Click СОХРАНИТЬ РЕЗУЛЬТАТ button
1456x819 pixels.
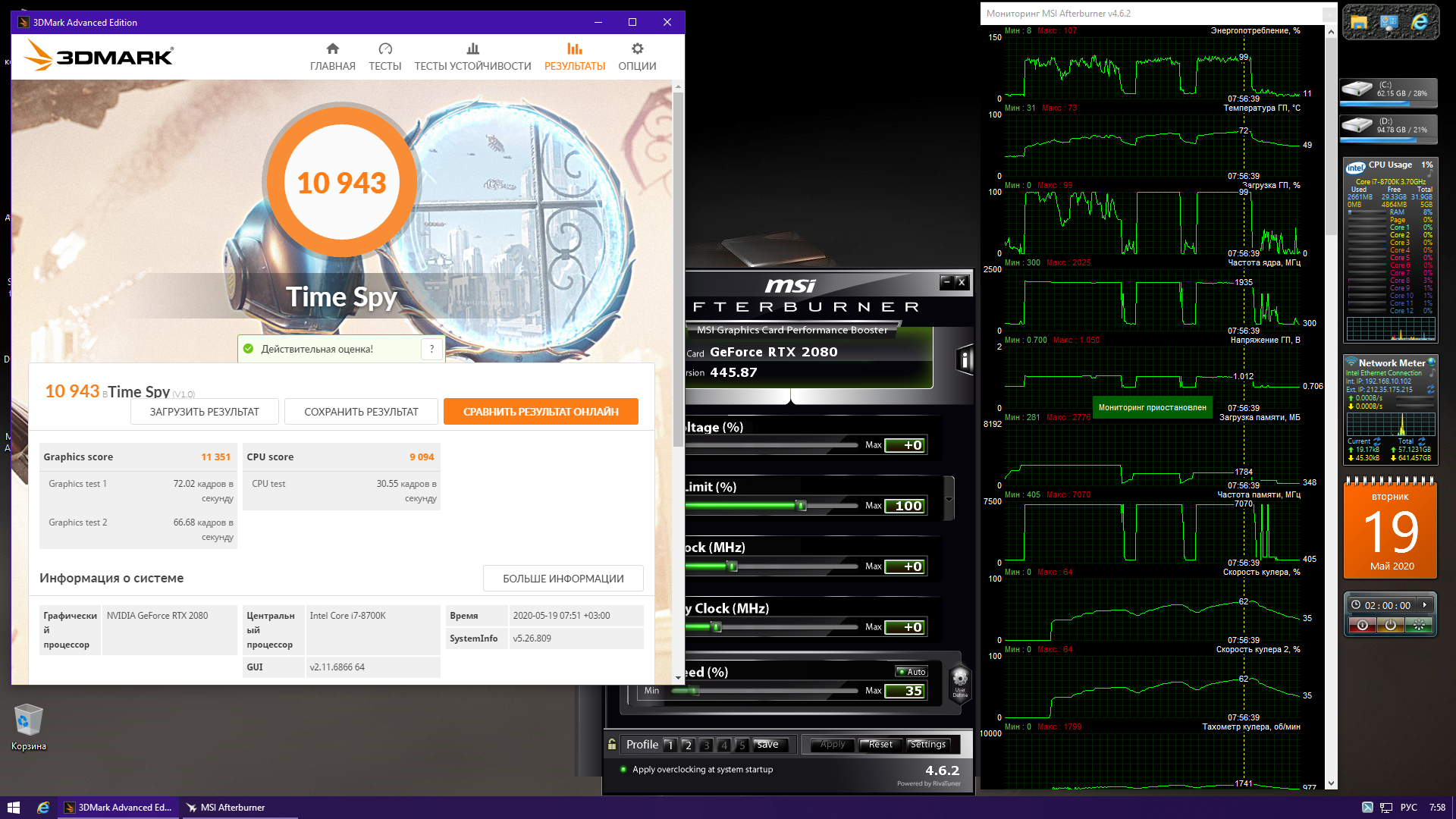(361, 412)
